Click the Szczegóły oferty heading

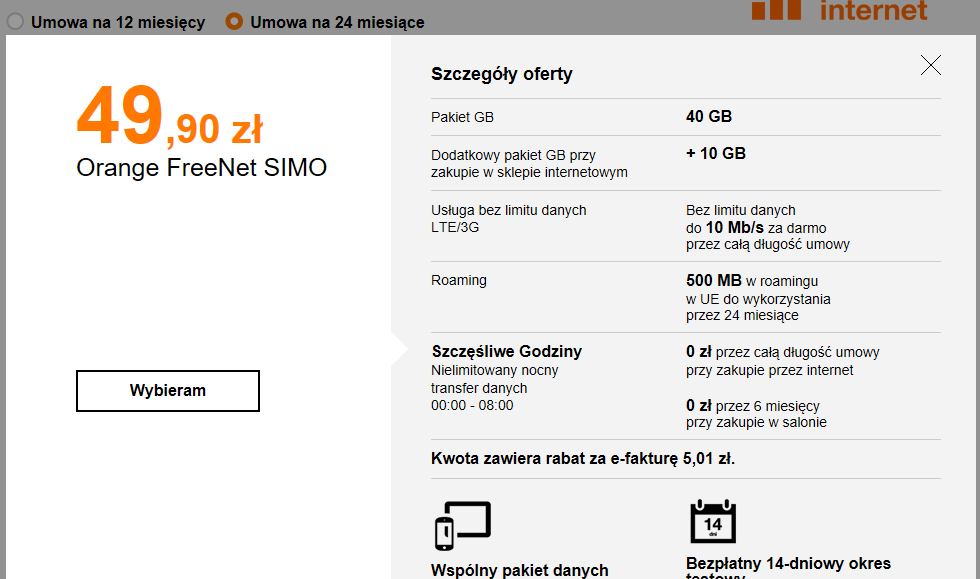click(501, 74)
